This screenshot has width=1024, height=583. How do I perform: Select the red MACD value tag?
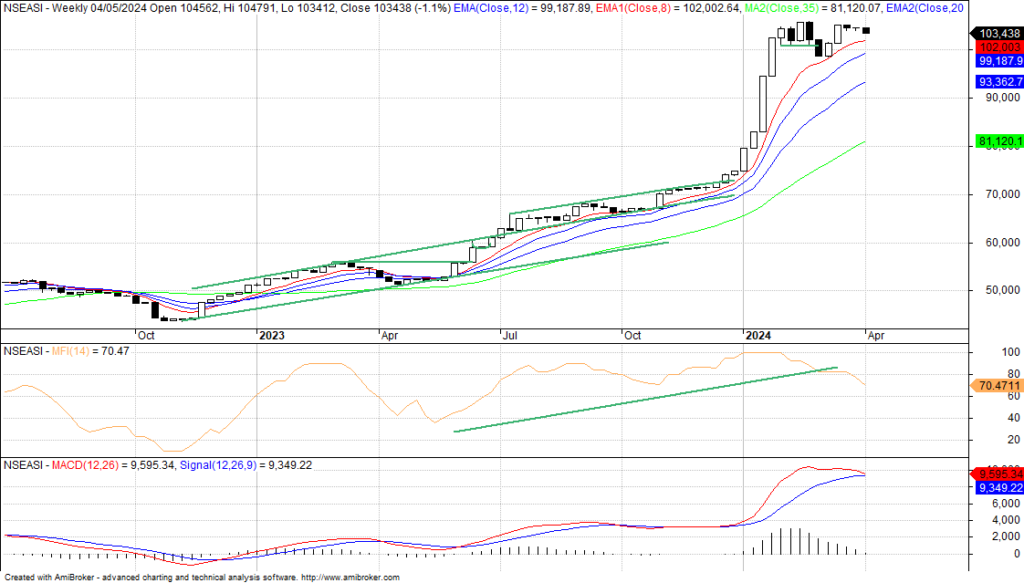(998, 474)
